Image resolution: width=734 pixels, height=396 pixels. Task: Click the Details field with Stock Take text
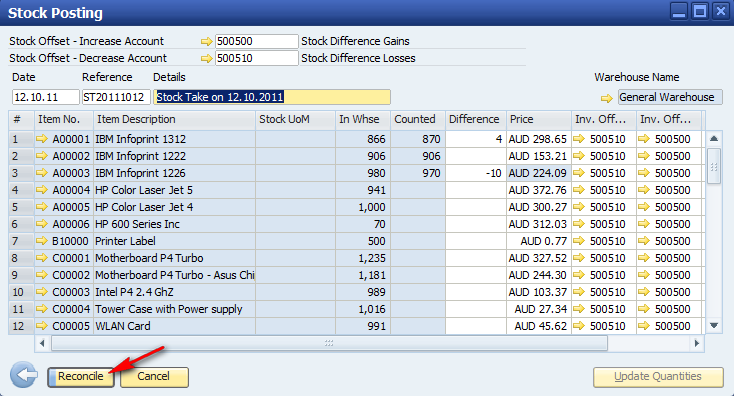(272, 97)
